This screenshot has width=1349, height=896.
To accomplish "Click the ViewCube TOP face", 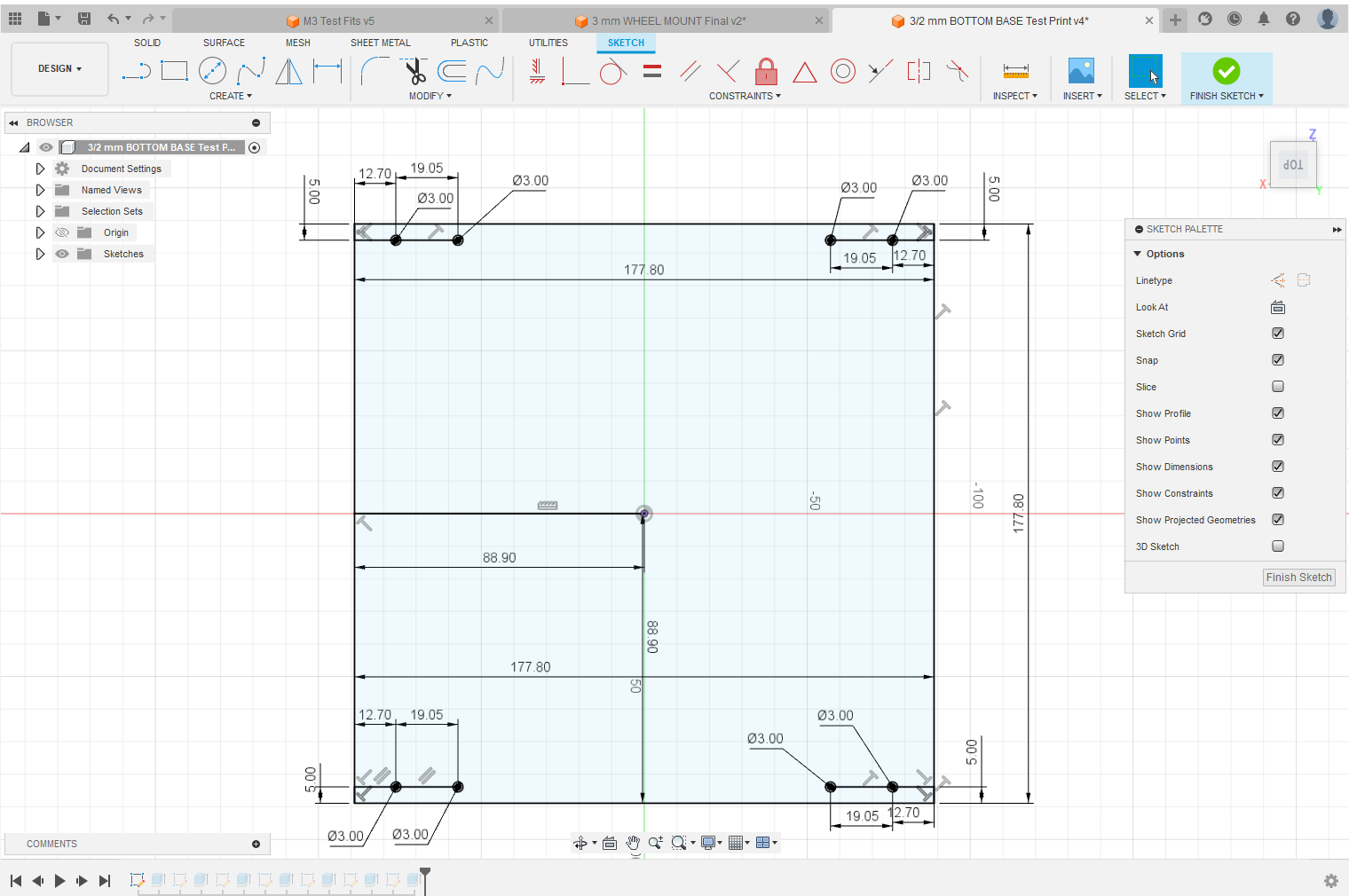I will point(1293,164).
